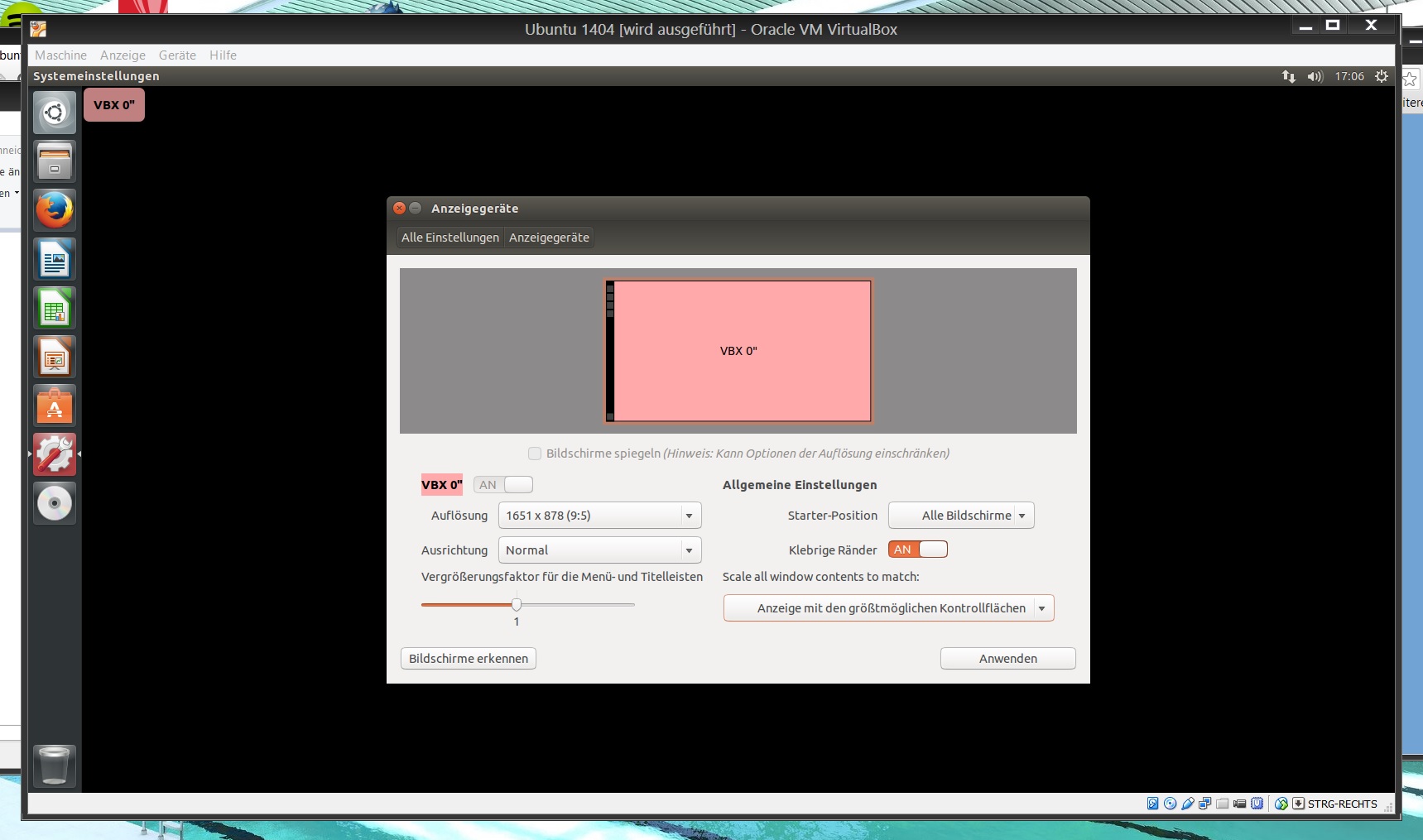The image size is (1423, 840).
Task: Open the sound volume indicator
Action: click(1315, 76)
